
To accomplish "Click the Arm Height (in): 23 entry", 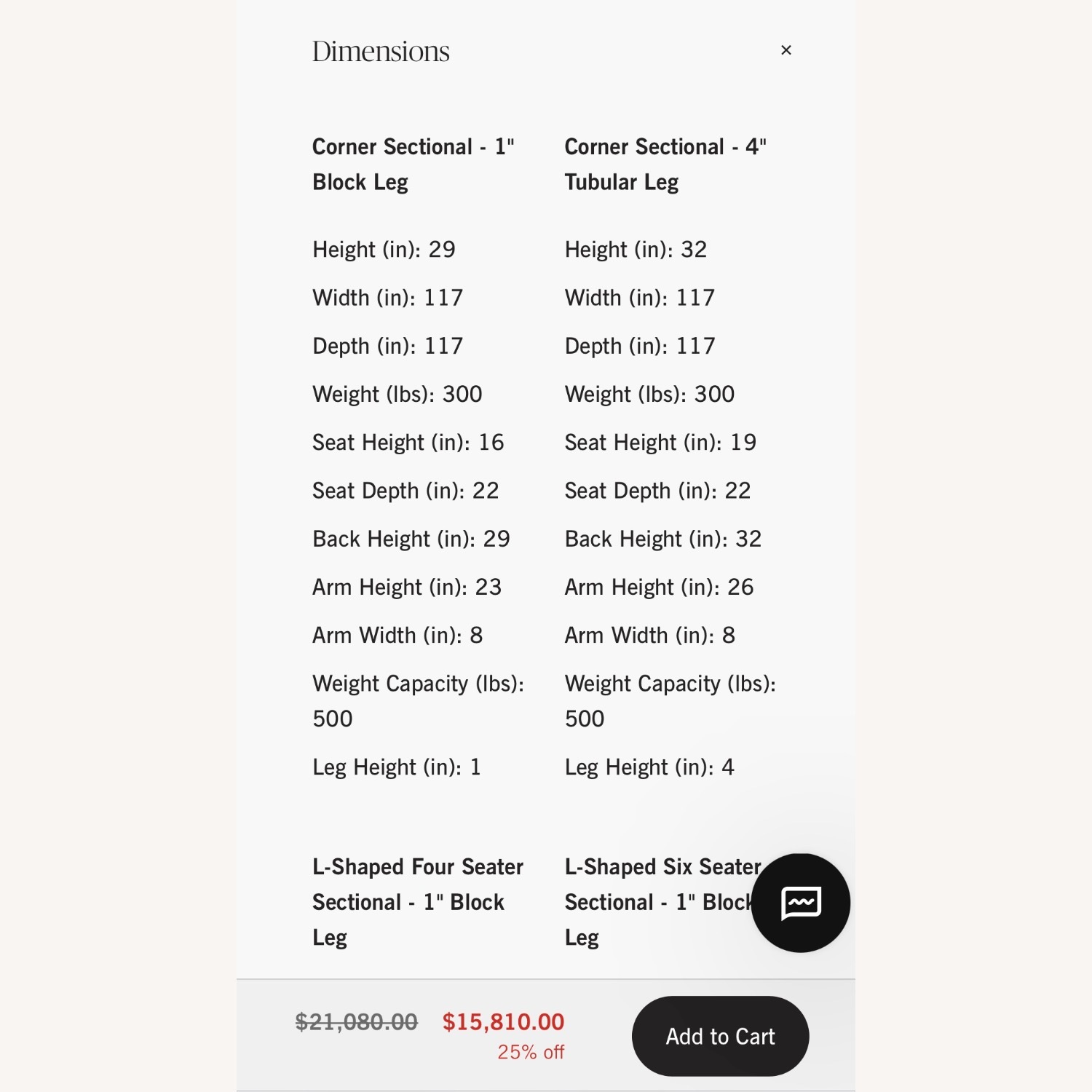I will tap(407, 587).
